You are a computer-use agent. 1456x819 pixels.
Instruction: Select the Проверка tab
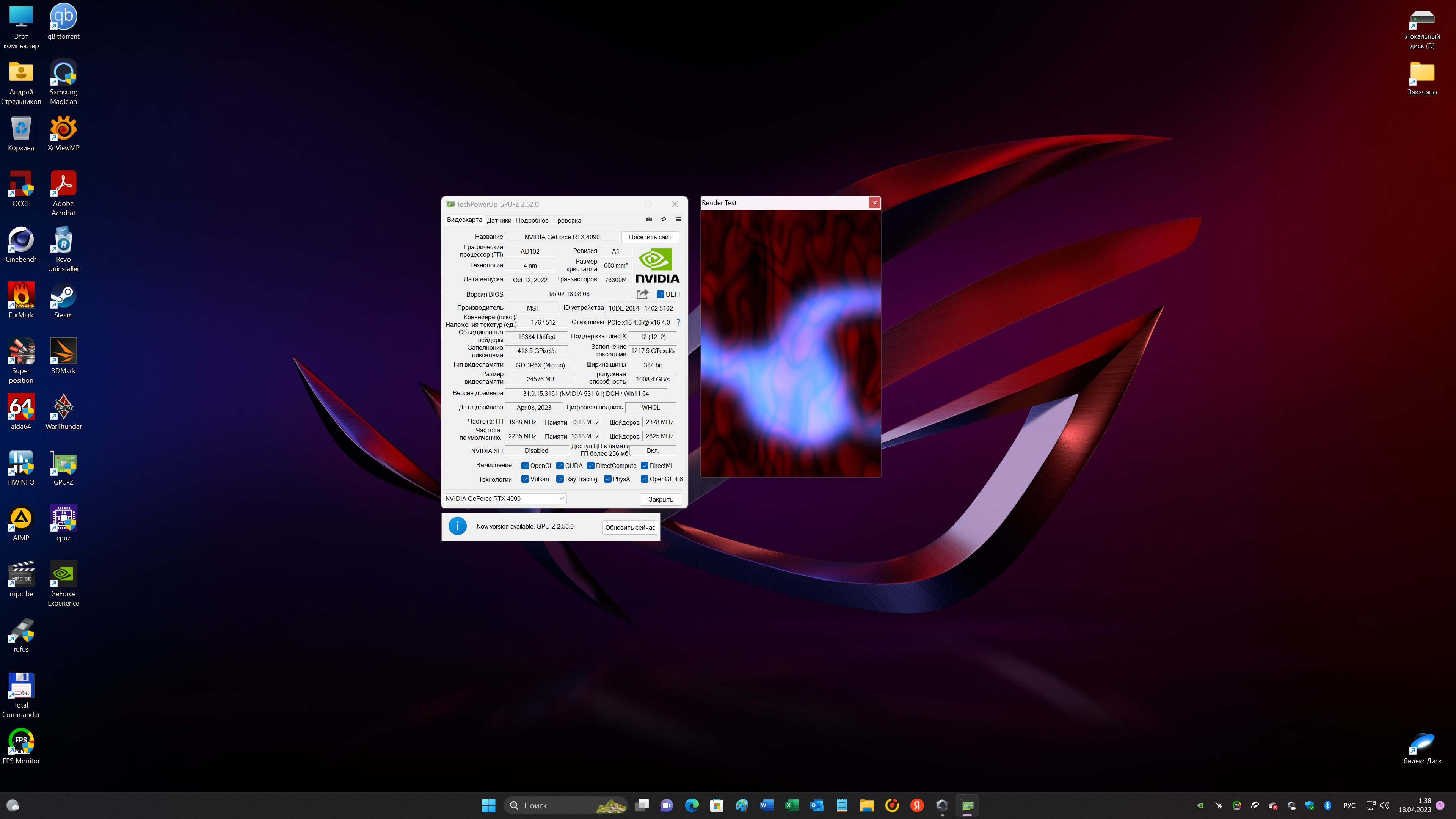[567, 220]
